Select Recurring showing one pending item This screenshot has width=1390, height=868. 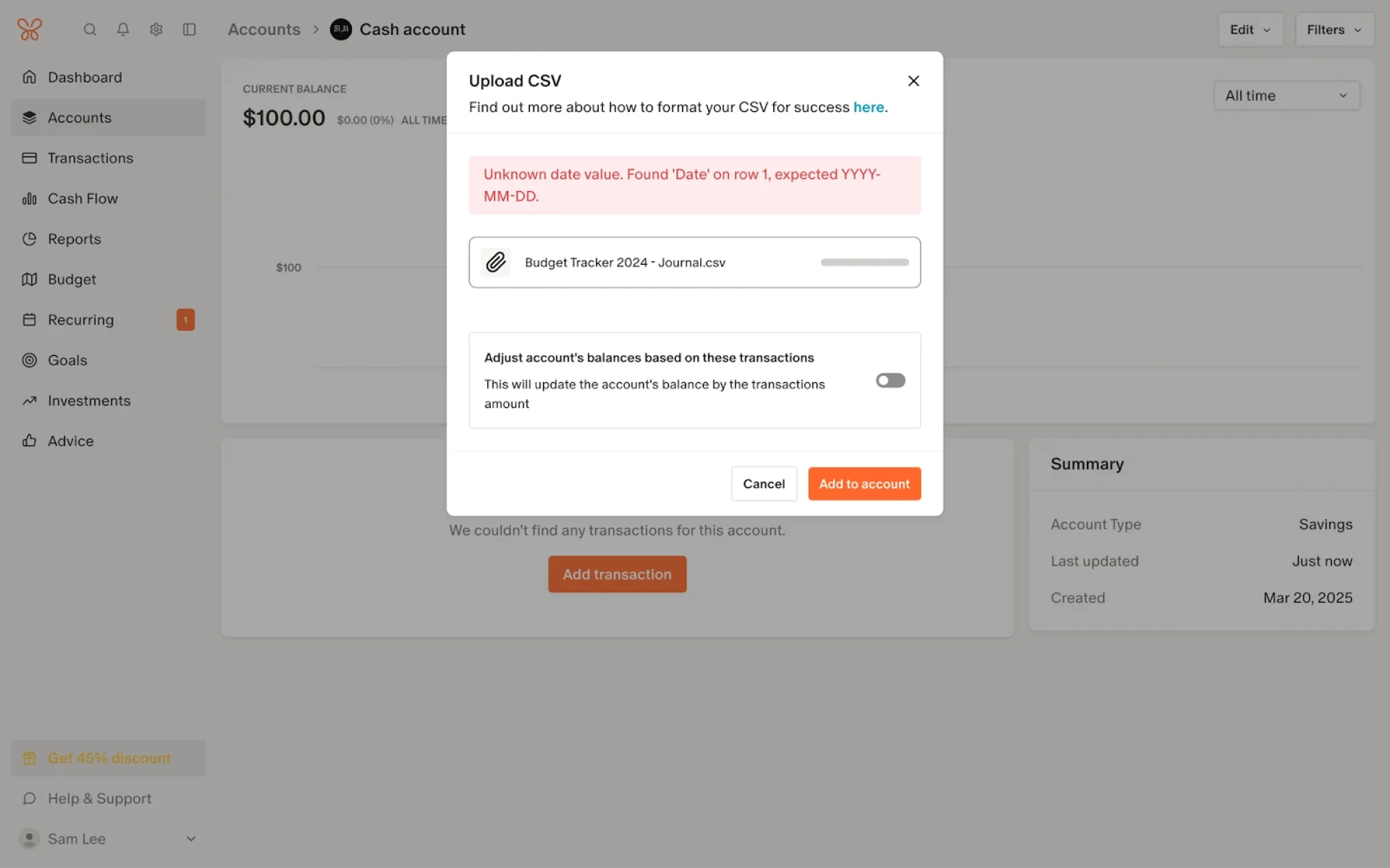click(81, 320)
